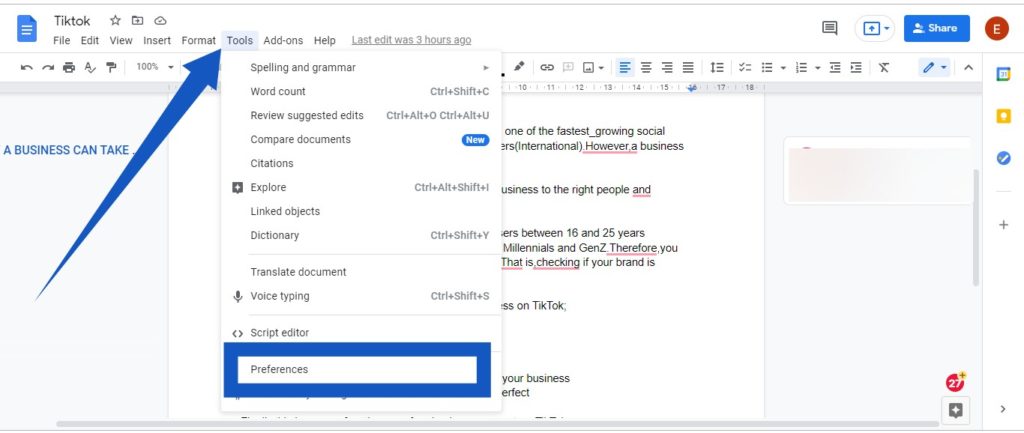Close the open Tools menu
Screen dimensions: 1024x433
coord(240,40)
